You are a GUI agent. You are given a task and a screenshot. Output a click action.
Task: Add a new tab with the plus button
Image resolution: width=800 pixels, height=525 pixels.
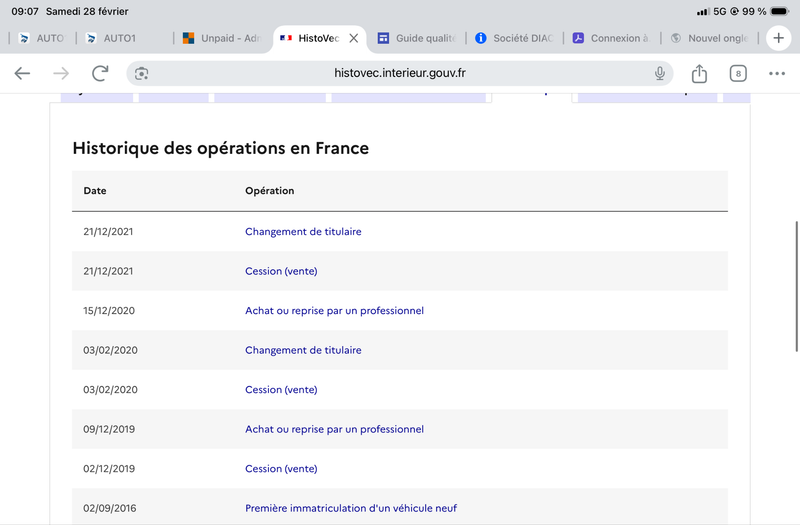[779, 38]
